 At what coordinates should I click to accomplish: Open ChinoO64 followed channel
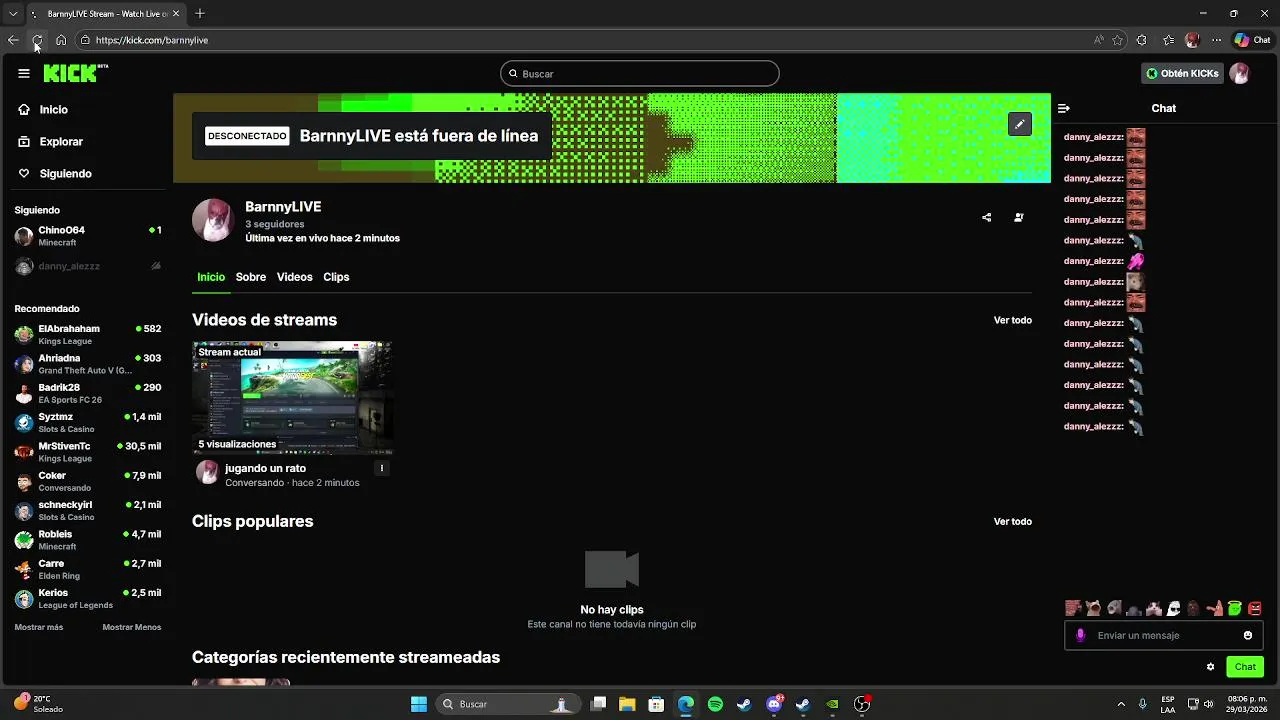[88, 236]
